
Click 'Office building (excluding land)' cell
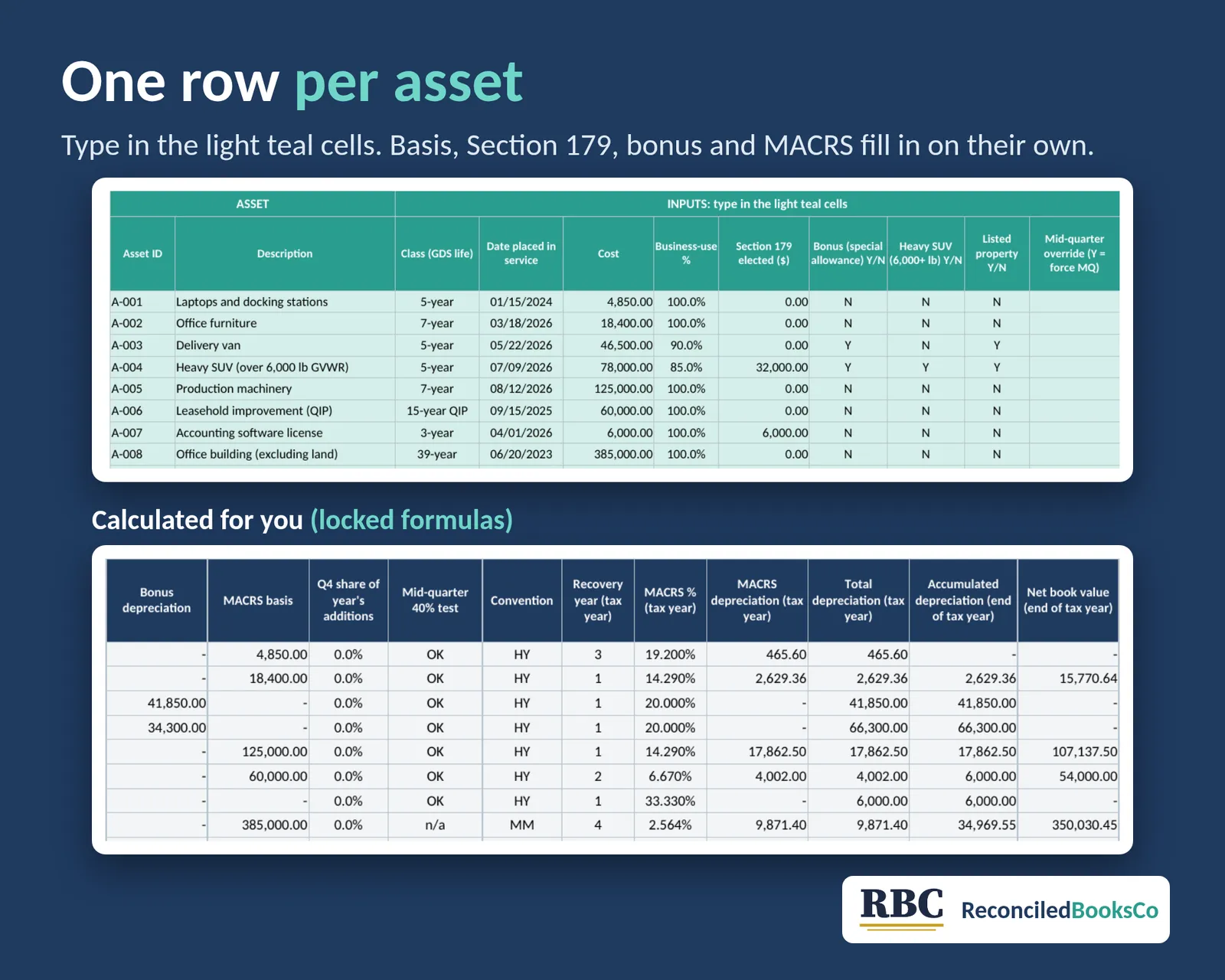pos(285,454)
